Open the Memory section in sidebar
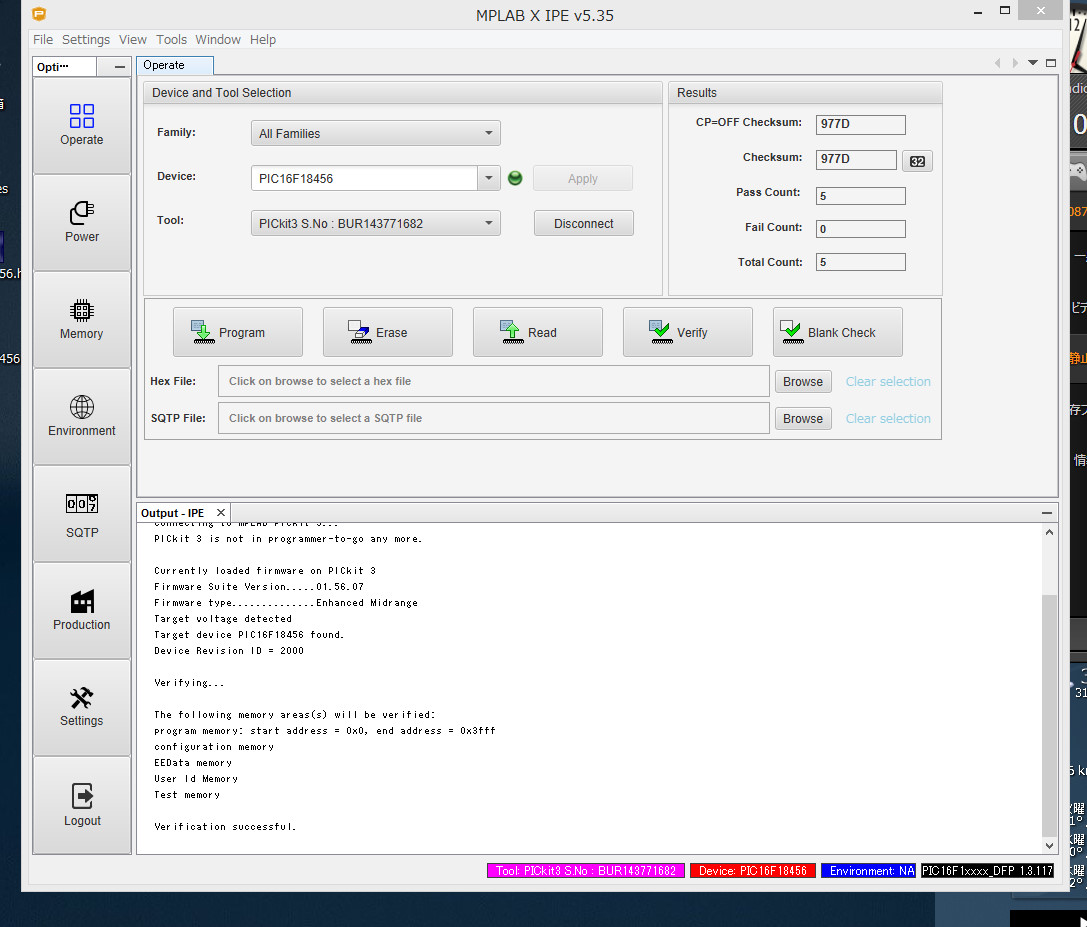 tap(82, 320)
